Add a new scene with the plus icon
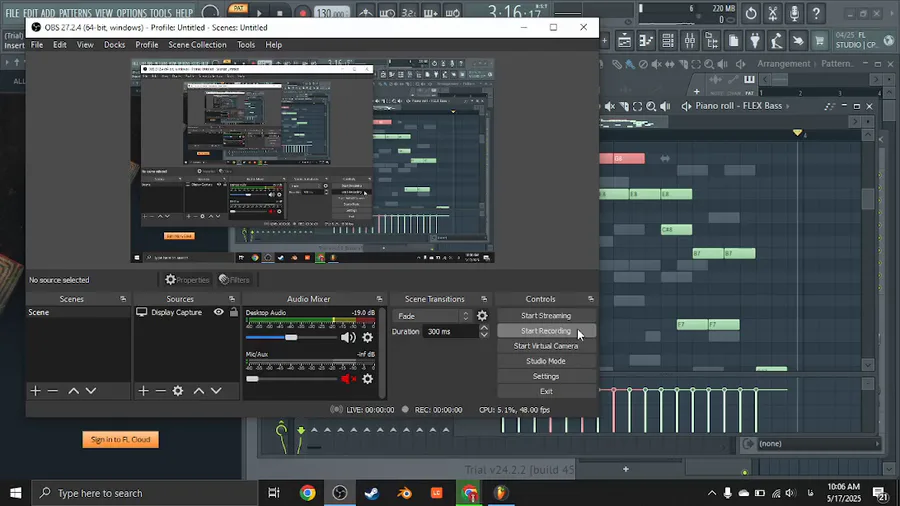 click(x=36, y=391)
